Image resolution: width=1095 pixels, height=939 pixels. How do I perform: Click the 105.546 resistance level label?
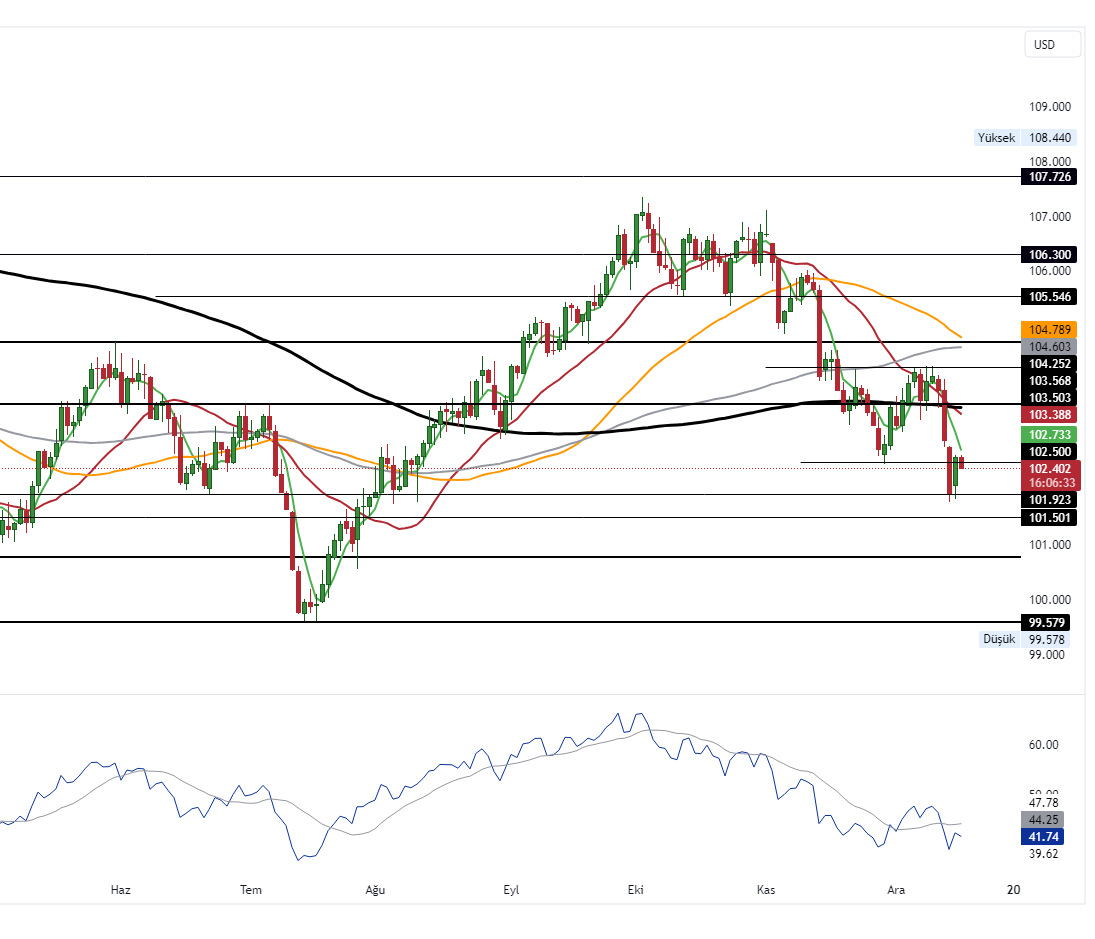[1047, 297]
